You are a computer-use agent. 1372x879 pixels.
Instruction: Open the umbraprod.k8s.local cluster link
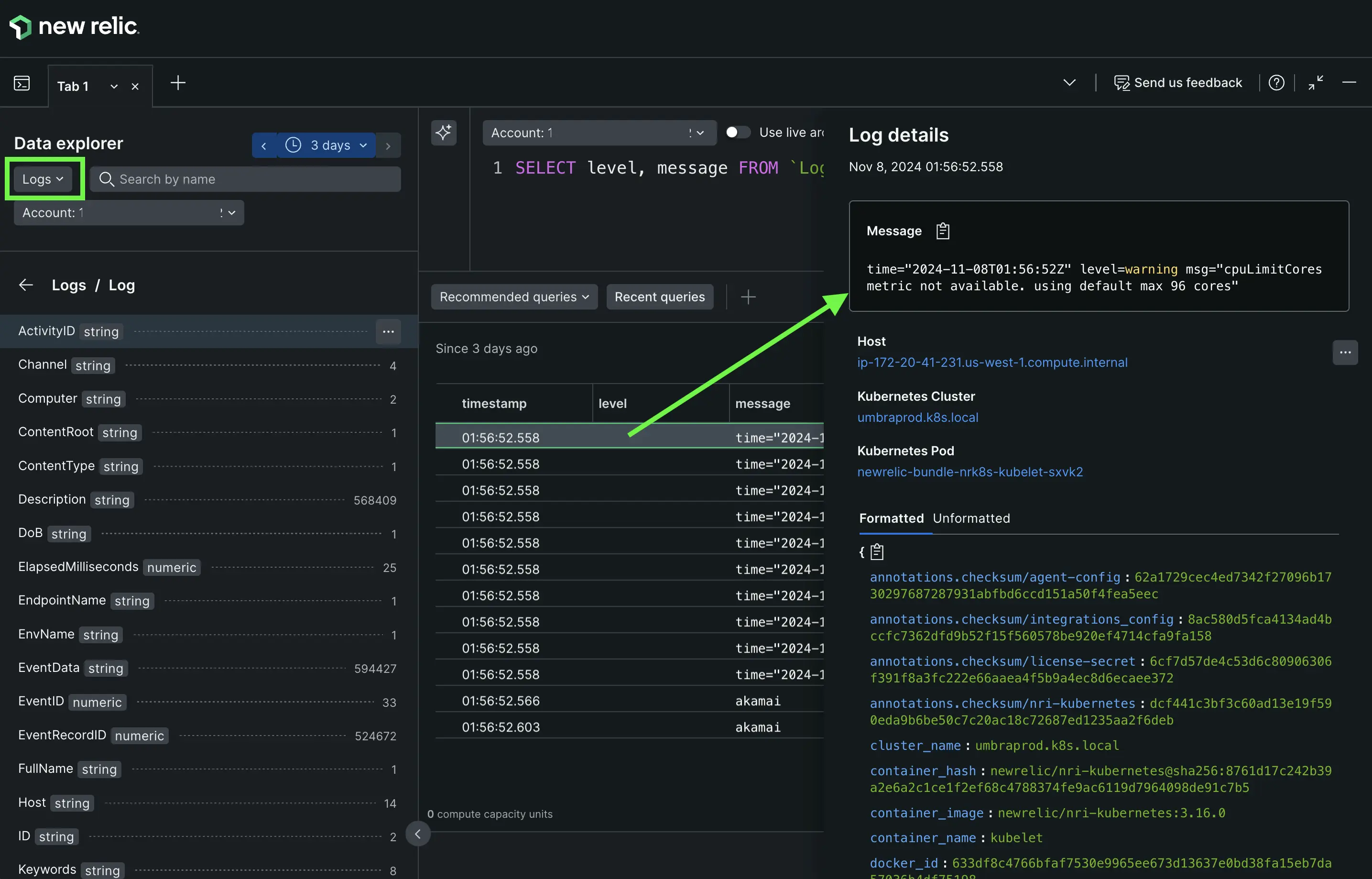point(917,417)
